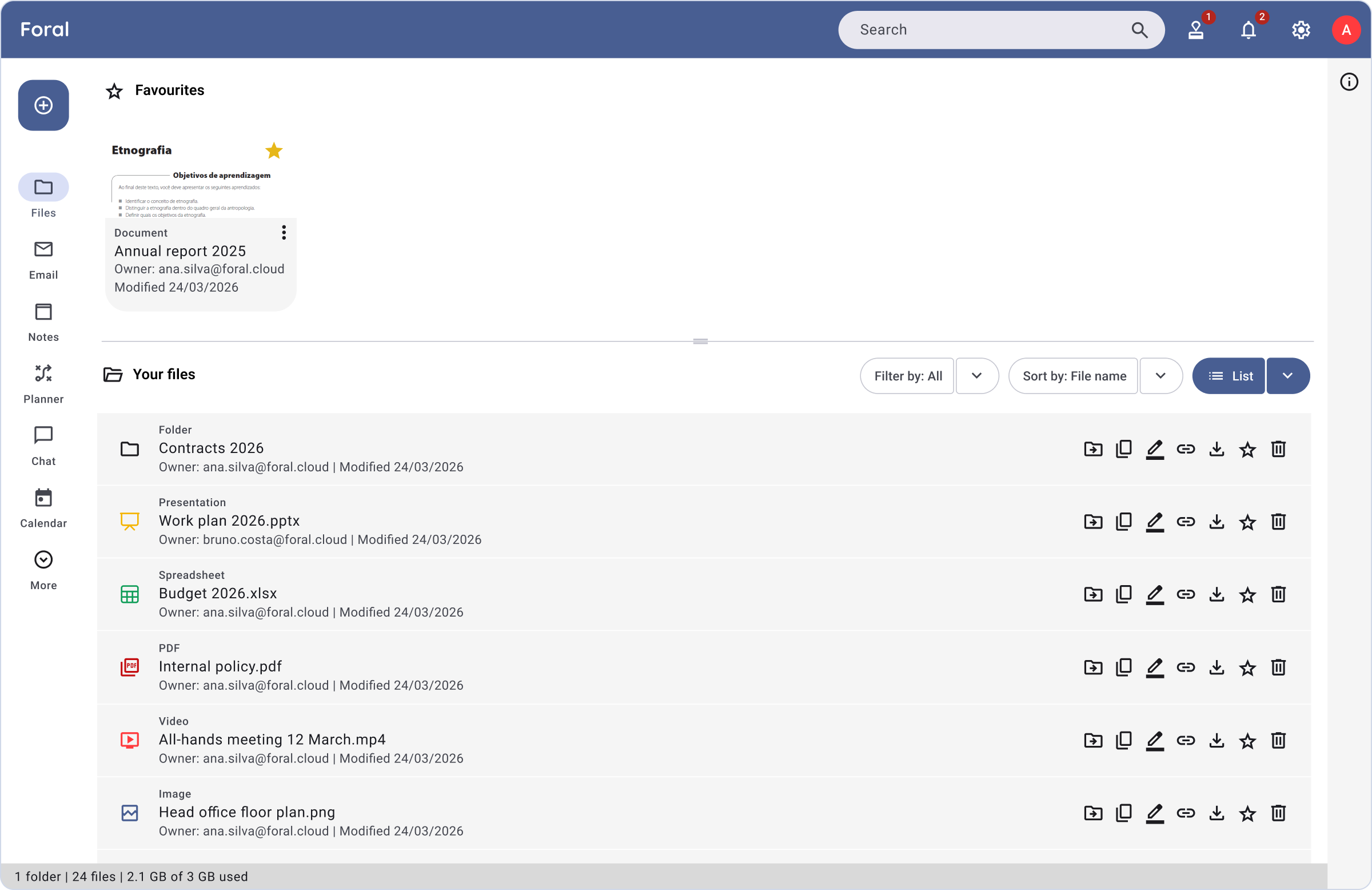Open Chat in the sidebar

click(43, 446)
